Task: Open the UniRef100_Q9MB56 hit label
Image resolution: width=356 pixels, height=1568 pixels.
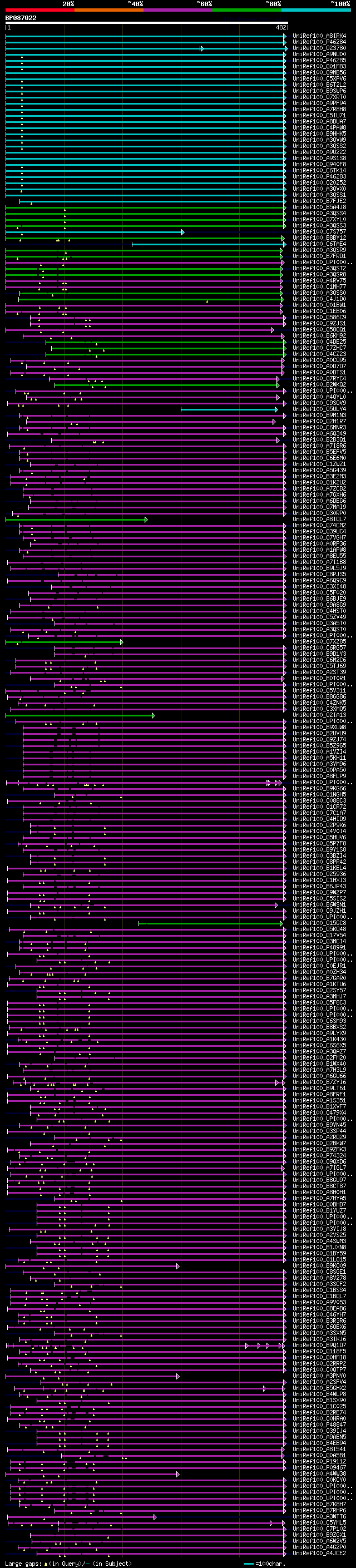Action: [319, 72]
